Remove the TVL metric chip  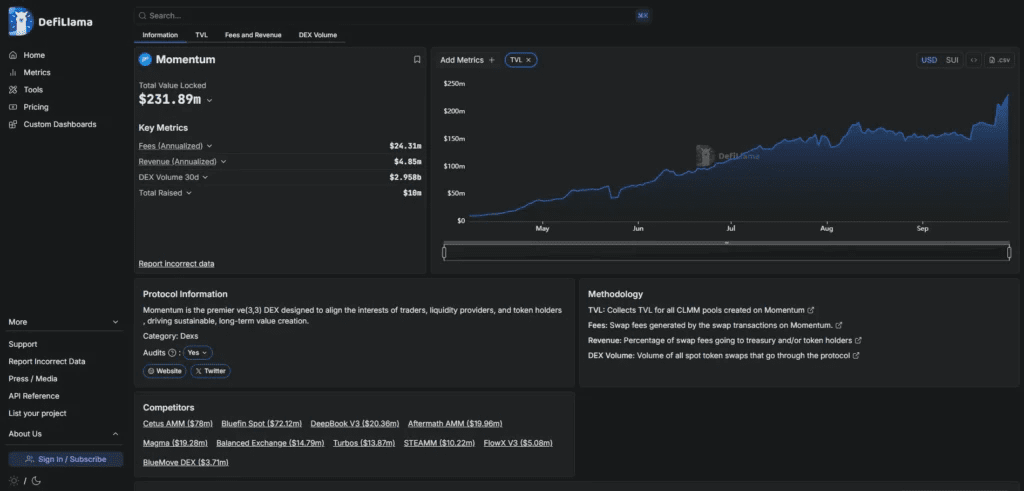tap(528, 60)
